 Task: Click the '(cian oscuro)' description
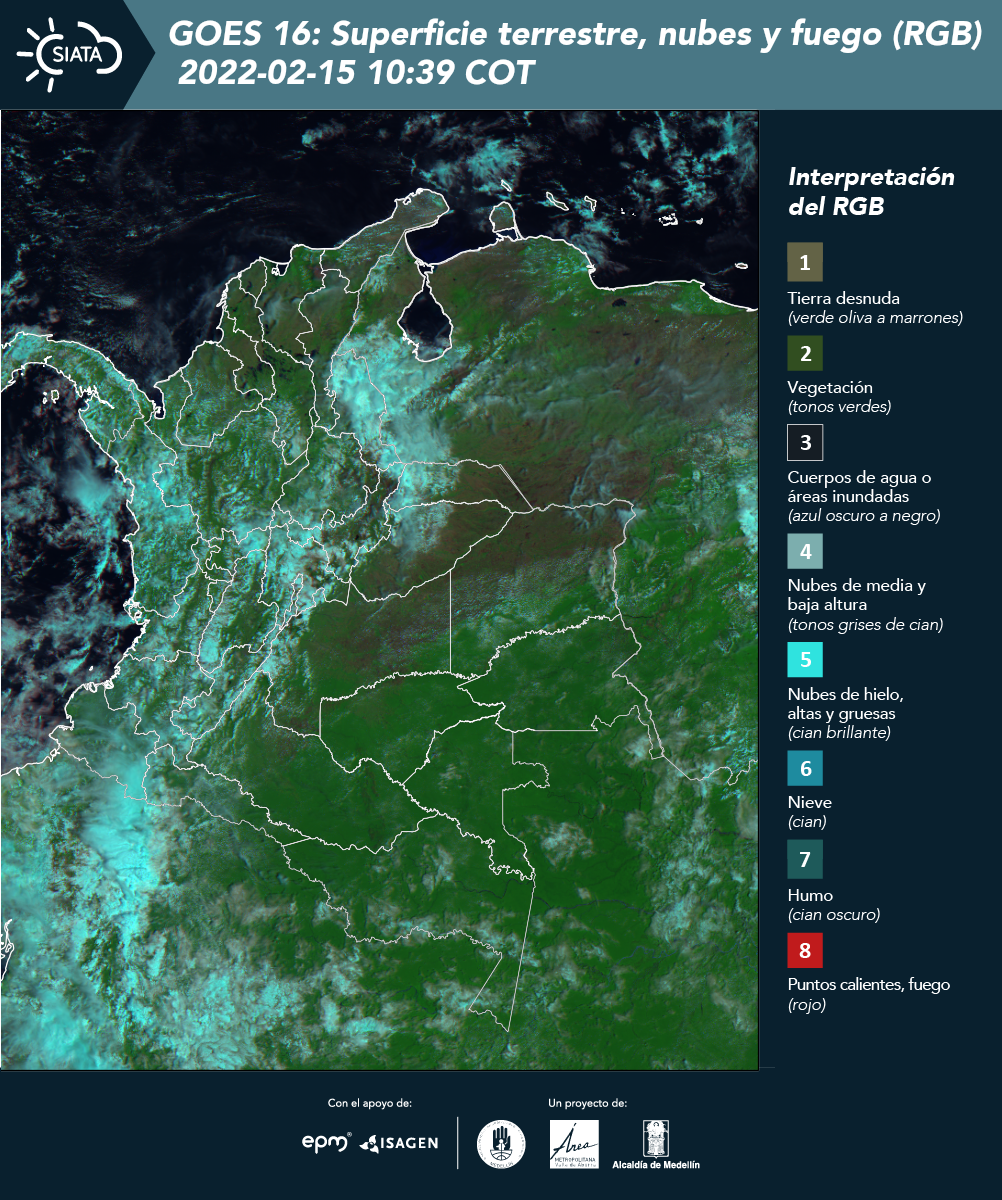click(834, 915)
